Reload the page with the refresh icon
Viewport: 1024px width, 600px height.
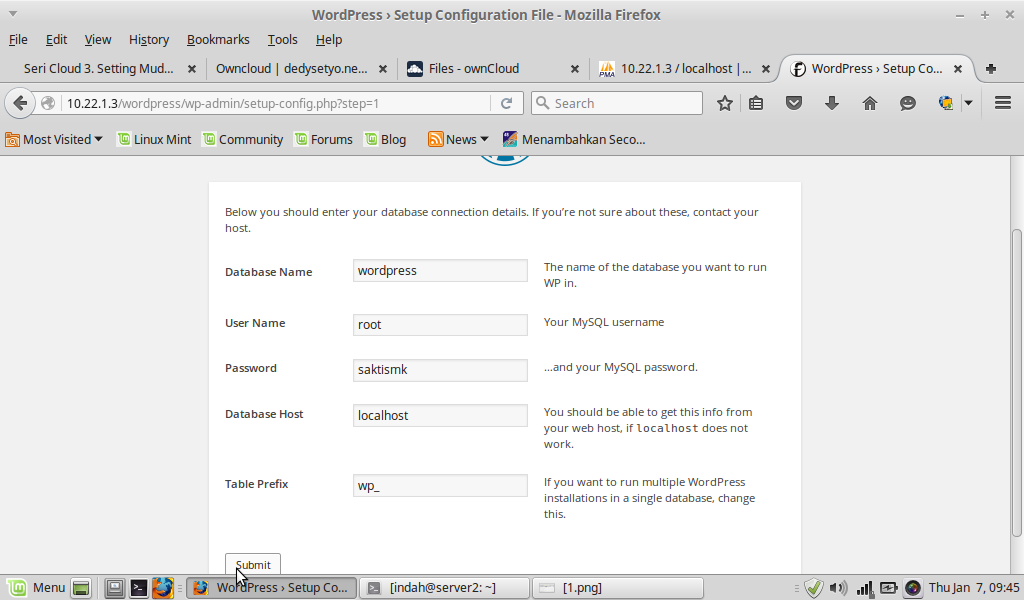point(506,103)
